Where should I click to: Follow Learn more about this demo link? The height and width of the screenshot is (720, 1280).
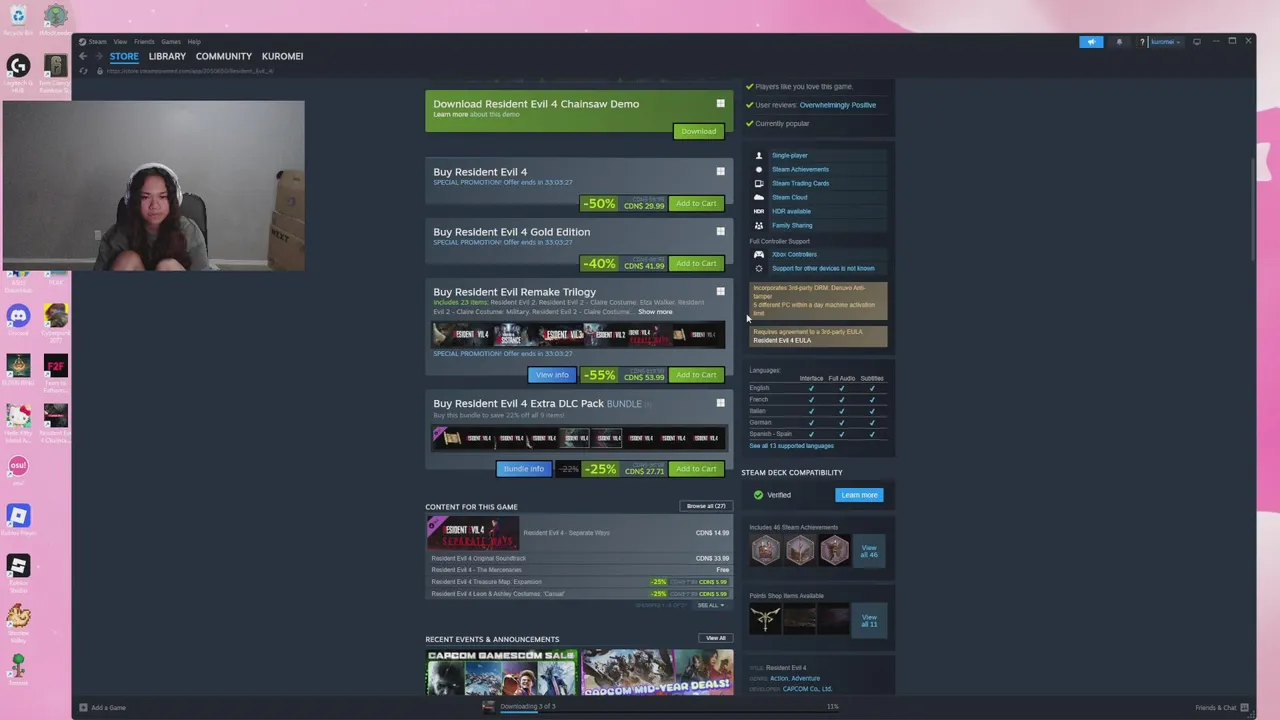tap(450, 114)
